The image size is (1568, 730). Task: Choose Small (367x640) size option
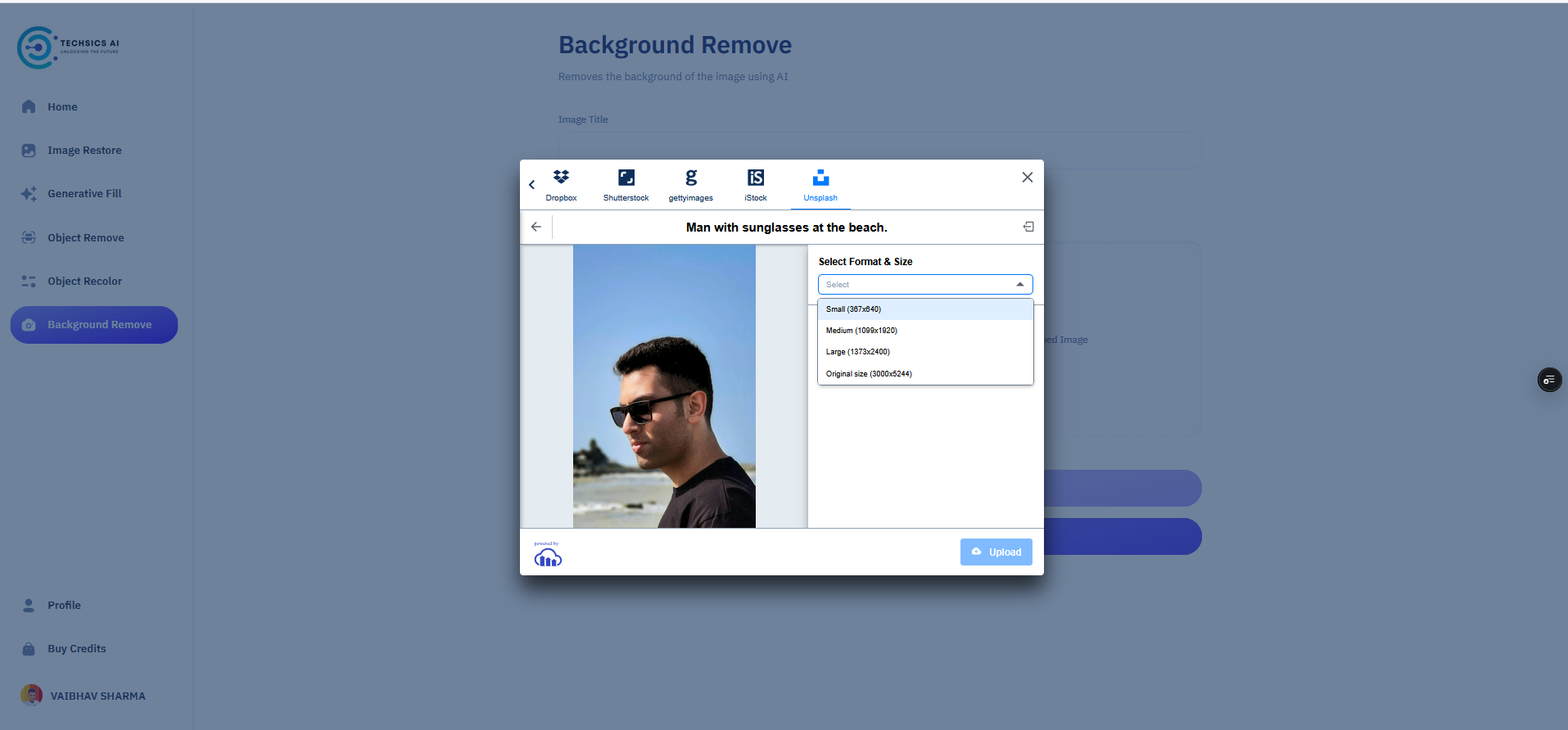(925, 309)
